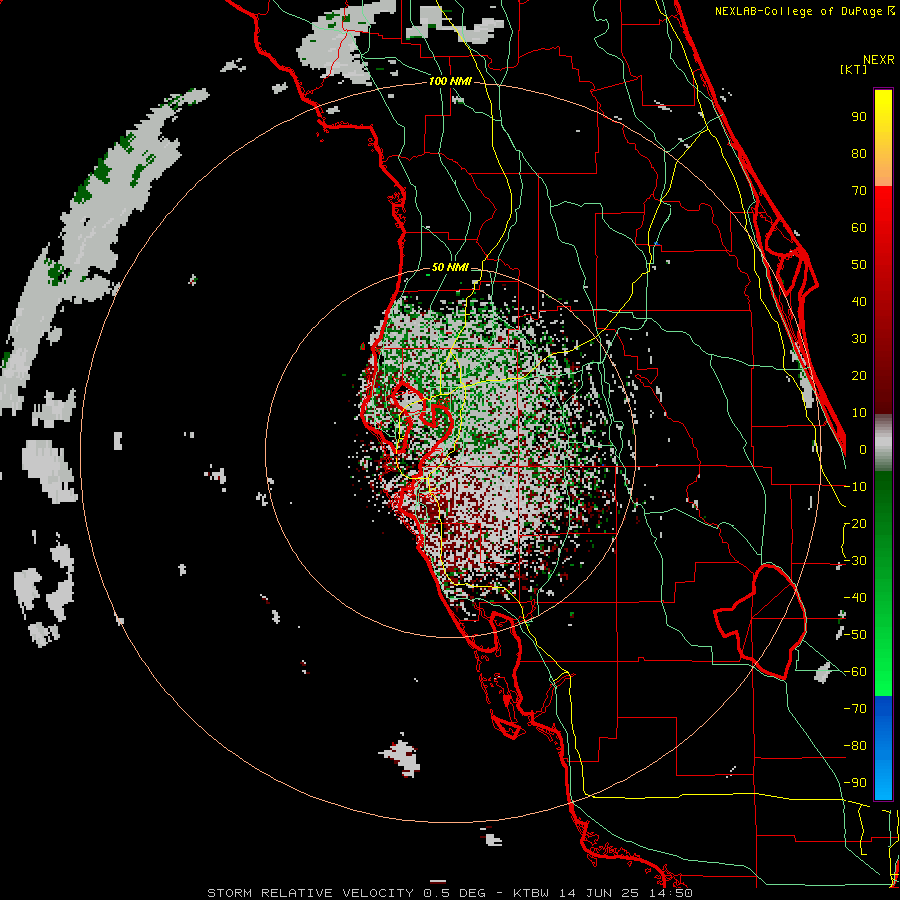Click the 20 value on velocity scale
The width and height of the screenshot is (900, 900).
pyautogui.click(x=859, y=376)
